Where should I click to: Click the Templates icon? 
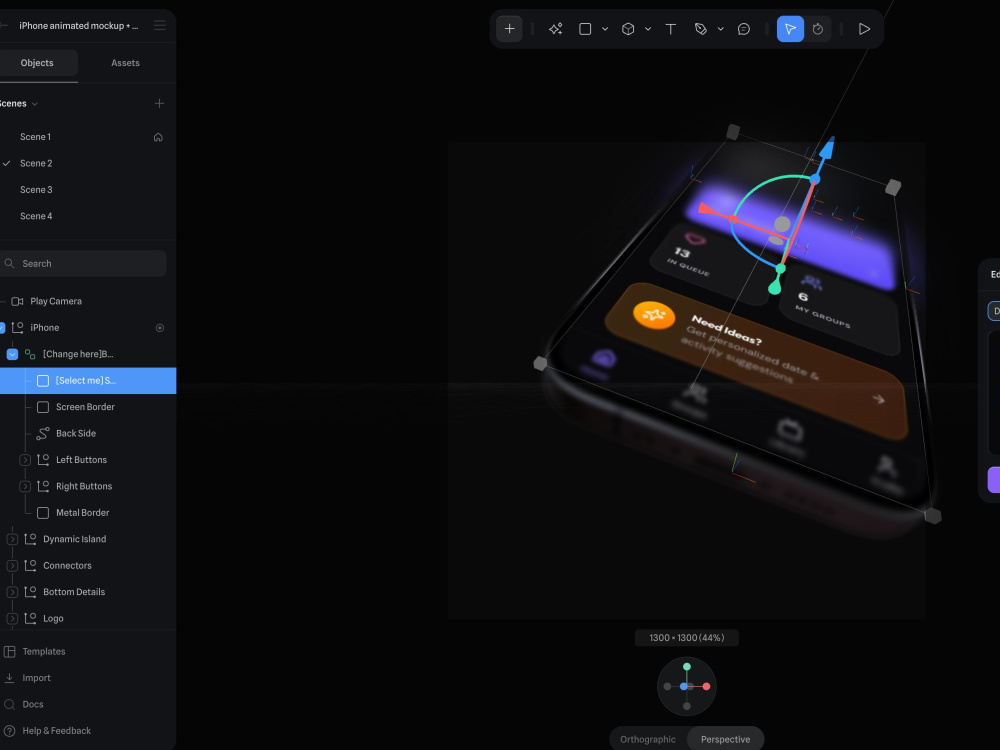[10, 651]
